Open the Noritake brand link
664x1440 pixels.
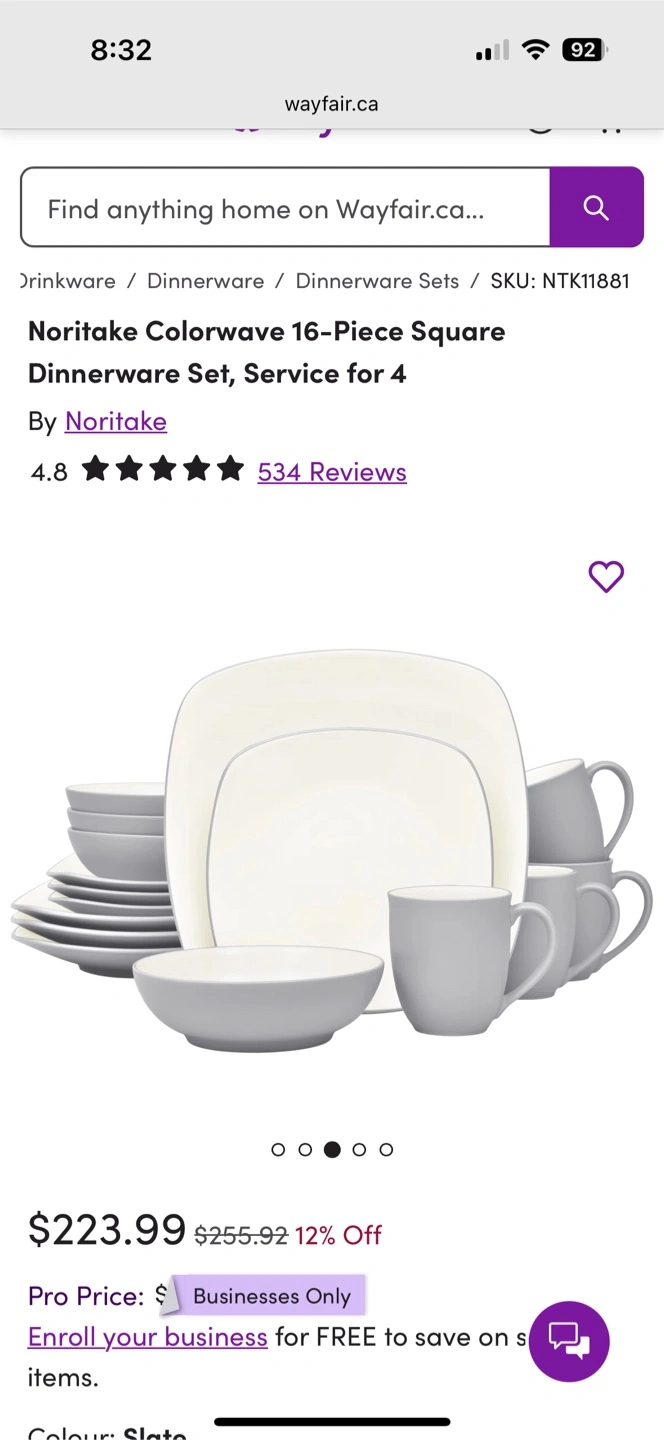click(x=116, y=421)
